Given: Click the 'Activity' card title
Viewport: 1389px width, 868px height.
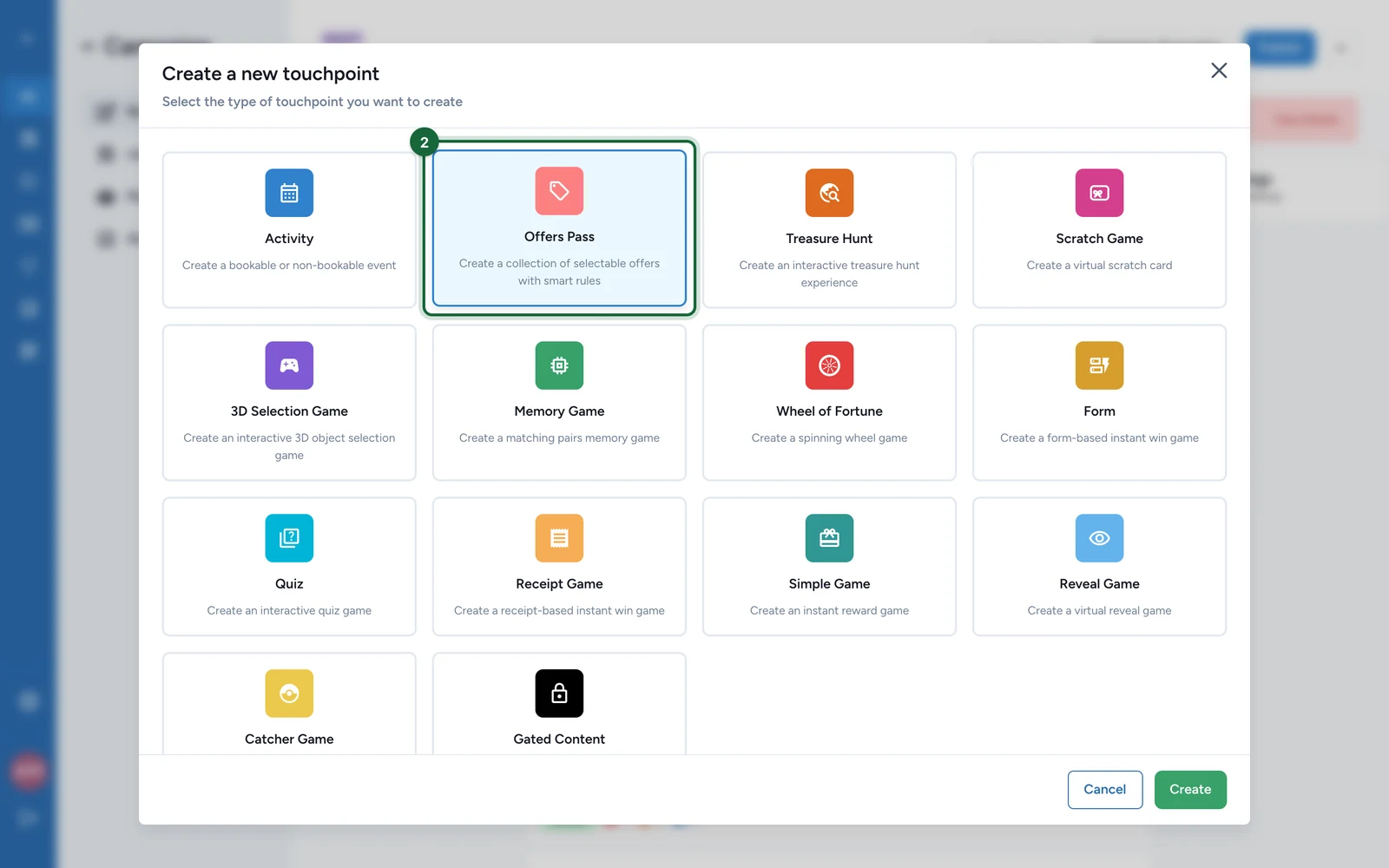Looking at the screenshot, I should tap(289, 239).
